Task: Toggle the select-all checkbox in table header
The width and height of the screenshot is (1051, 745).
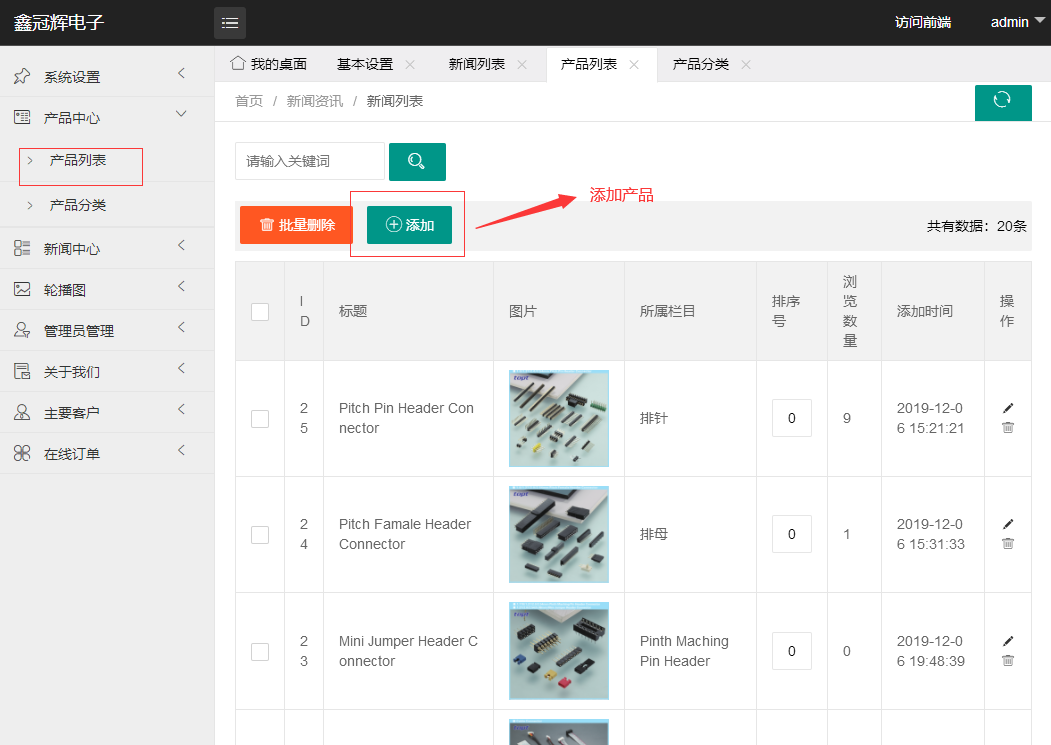Action: click(260, 312)
